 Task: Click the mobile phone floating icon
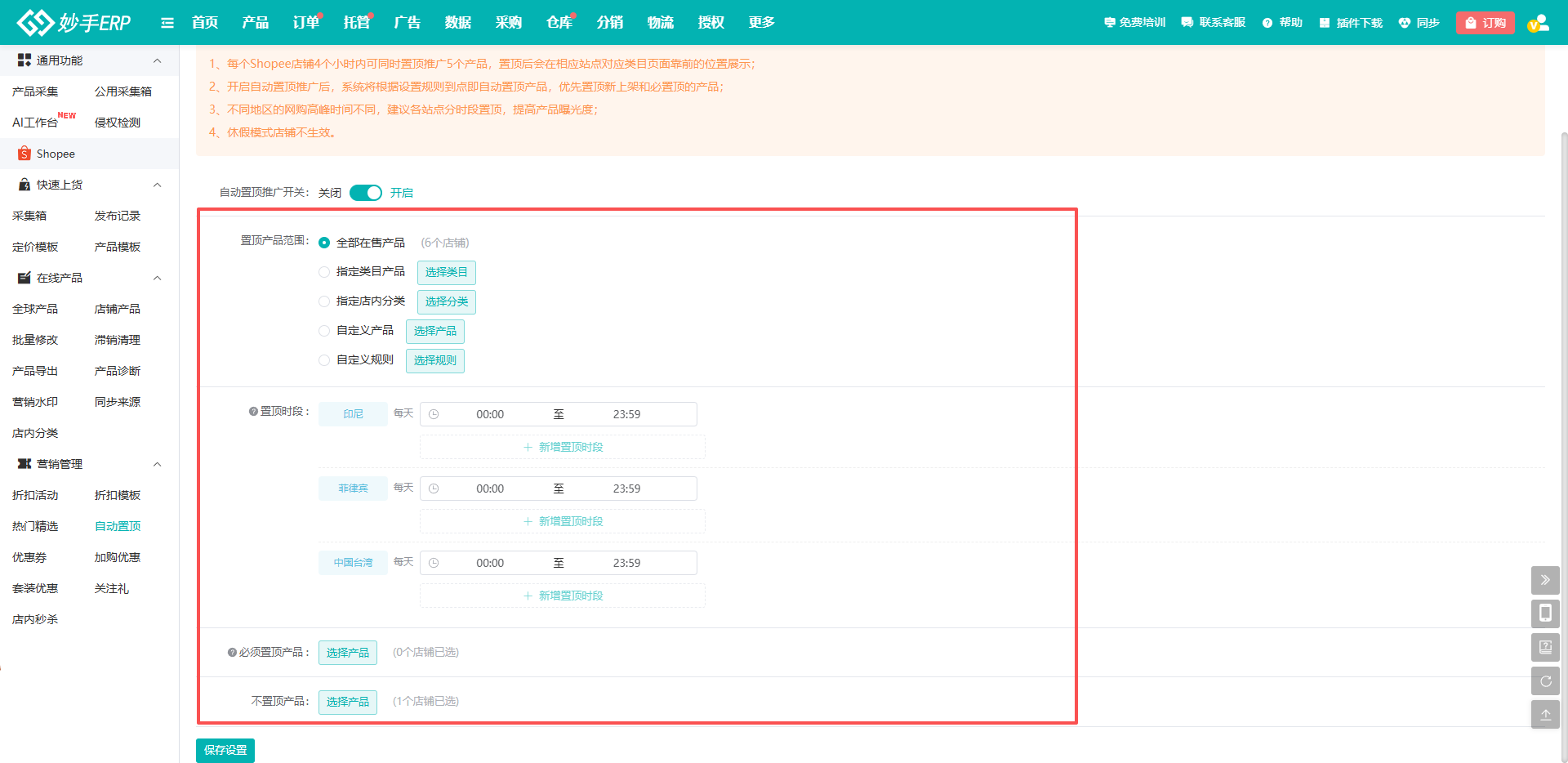pyautogui.click(x=1545, y=614)
